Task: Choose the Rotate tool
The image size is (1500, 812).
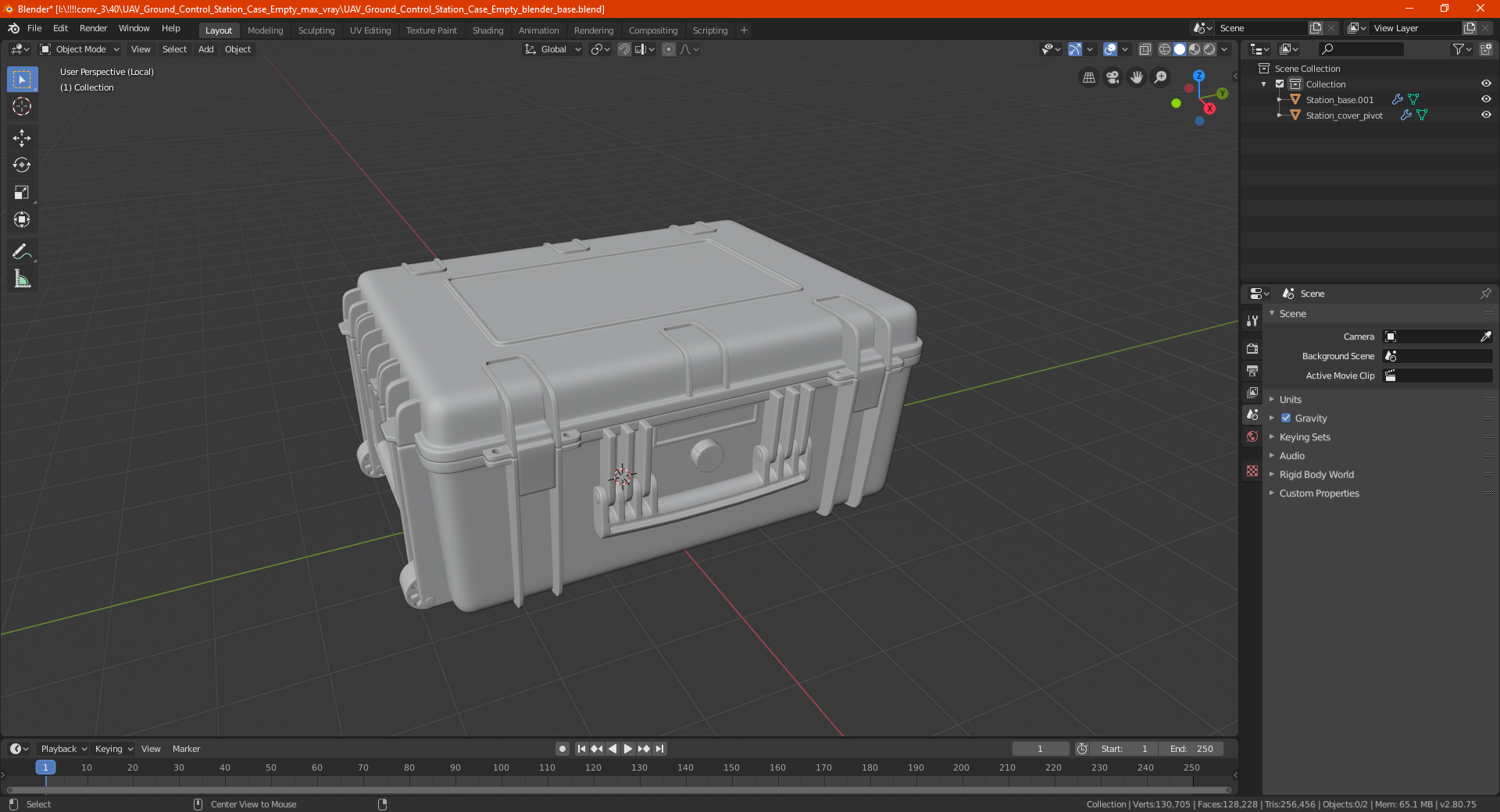Action: point(22,165)
